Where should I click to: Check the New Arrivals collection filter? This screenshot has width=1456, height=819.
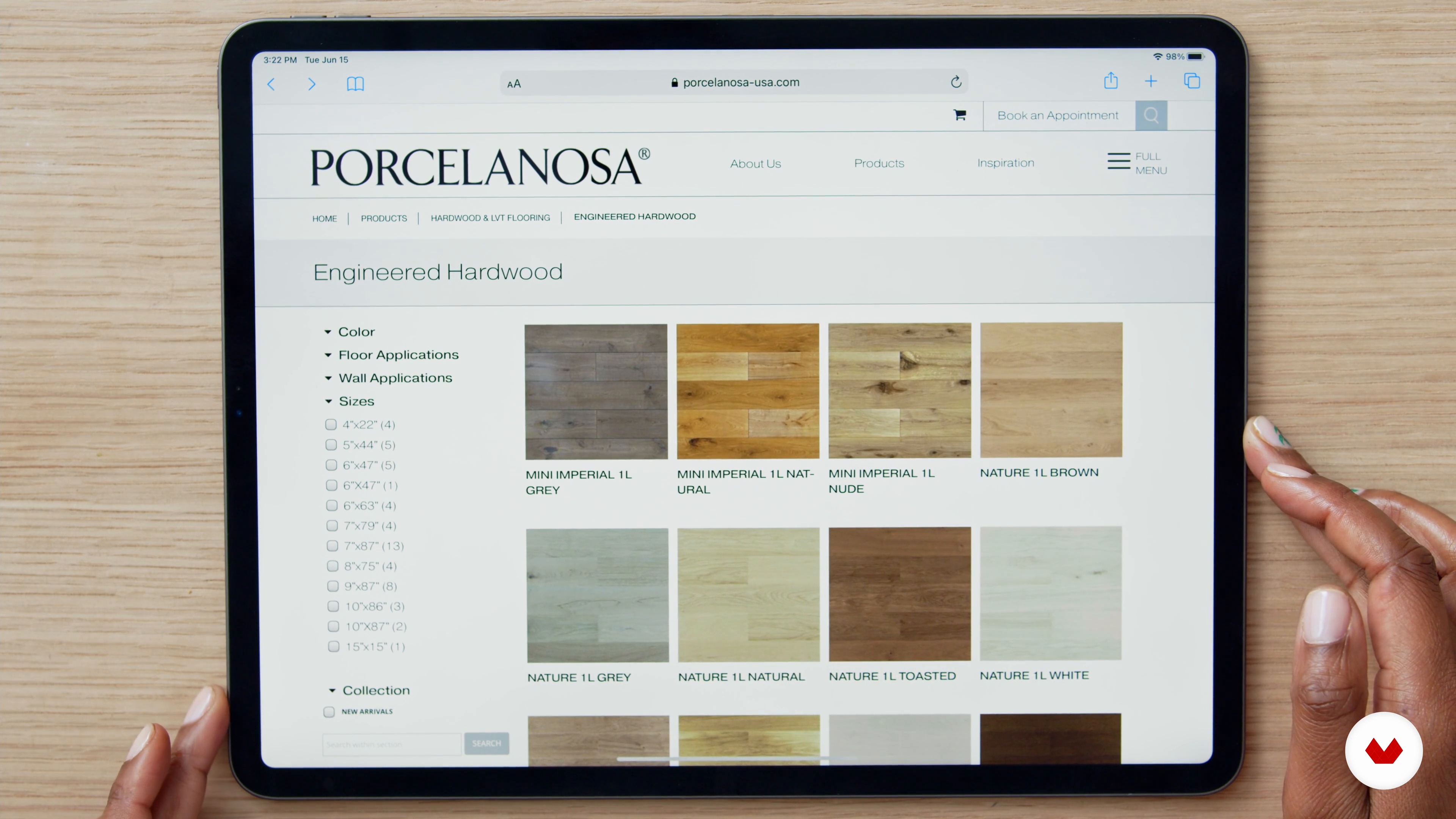329,712
